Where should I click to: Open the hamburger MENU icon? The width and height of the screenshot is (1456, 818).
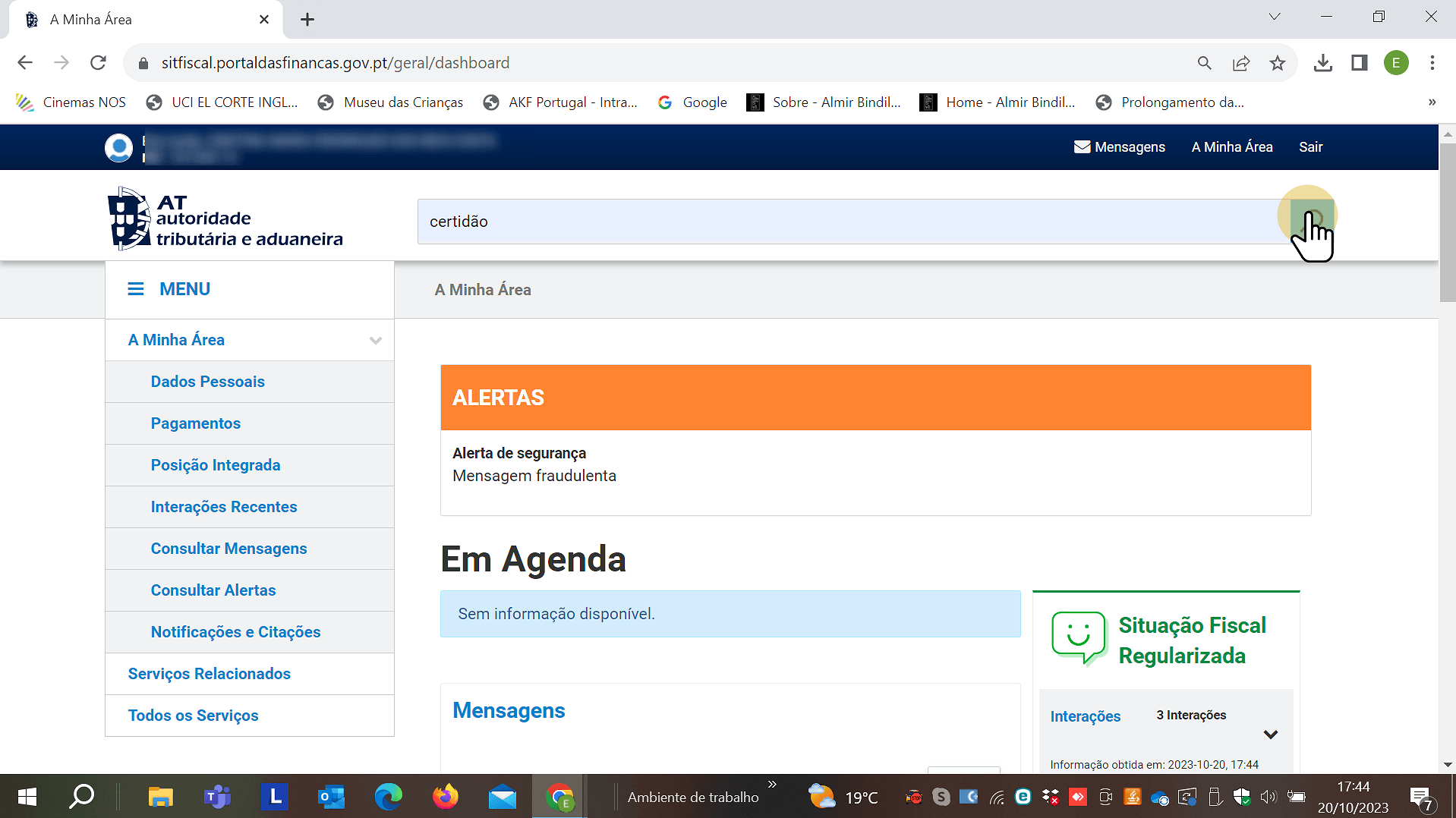click(136, 289)
